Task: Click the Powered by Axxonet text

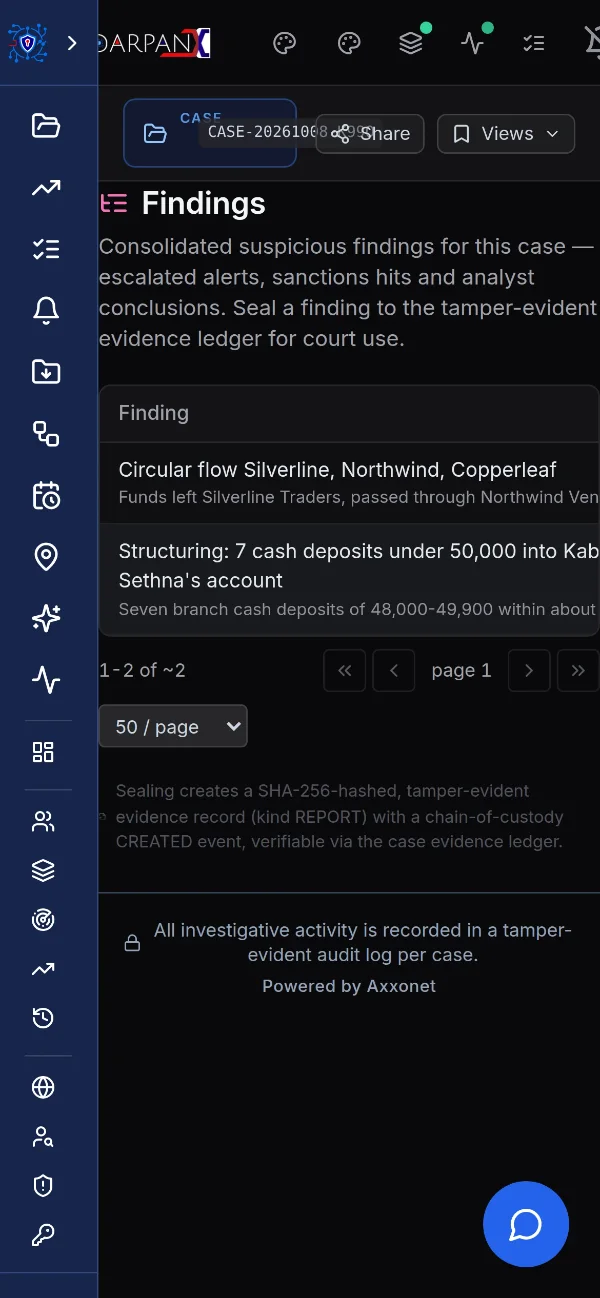Action: tap(349, 986)
